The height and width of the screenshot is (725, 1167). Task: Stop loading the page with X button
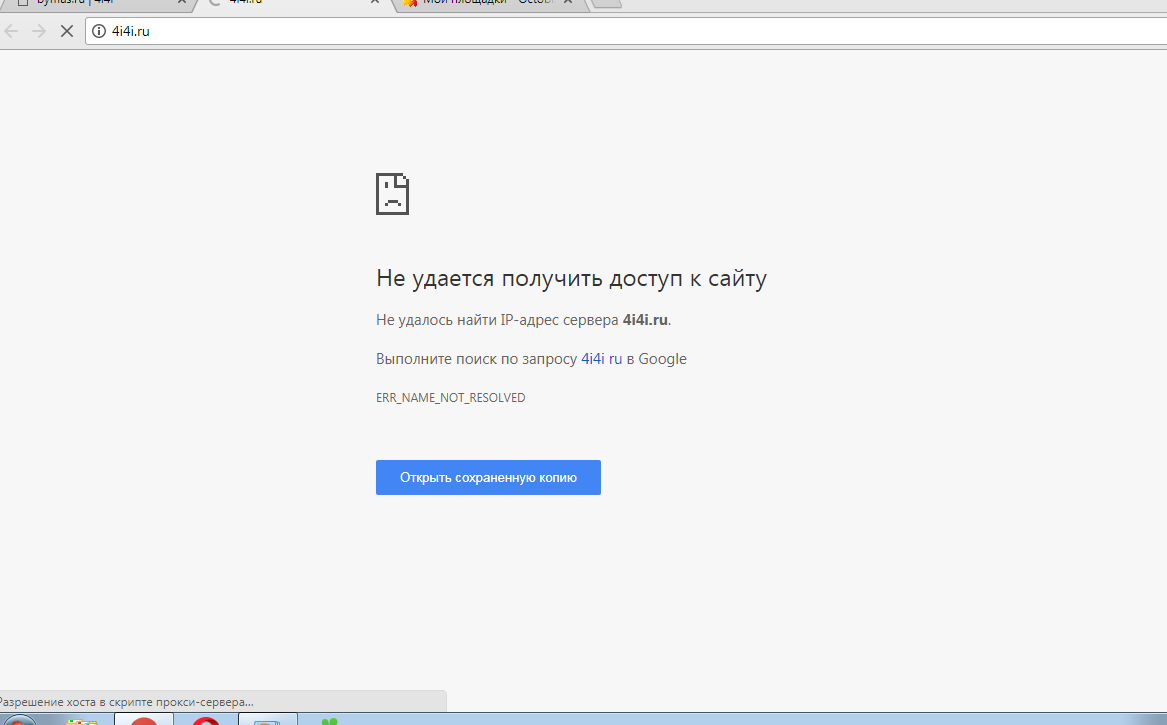67,31
